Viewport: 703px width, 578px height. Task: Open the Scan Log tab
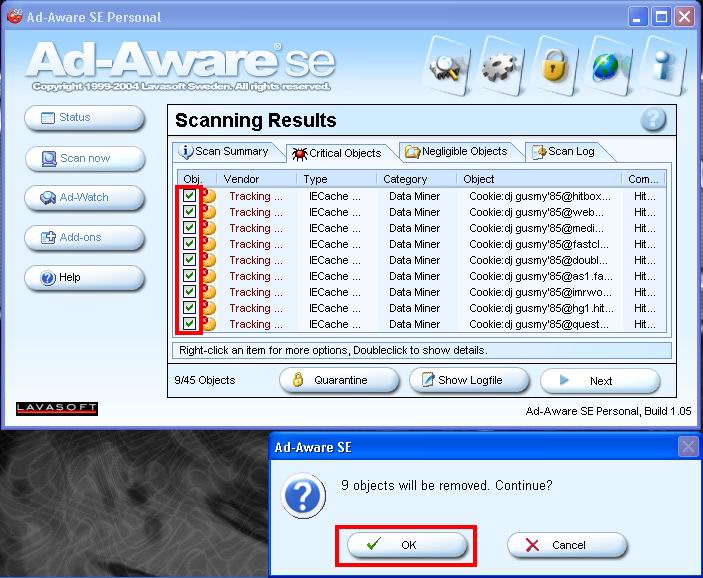[x=567, y=152]
